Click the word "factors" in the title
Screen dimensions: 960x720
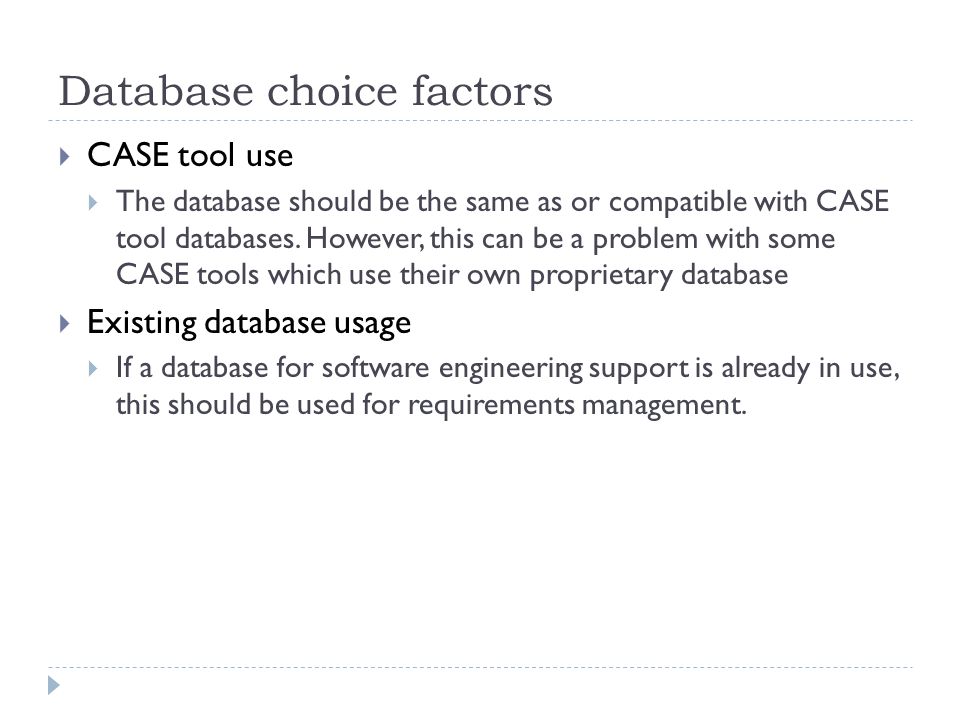(482, 91)
